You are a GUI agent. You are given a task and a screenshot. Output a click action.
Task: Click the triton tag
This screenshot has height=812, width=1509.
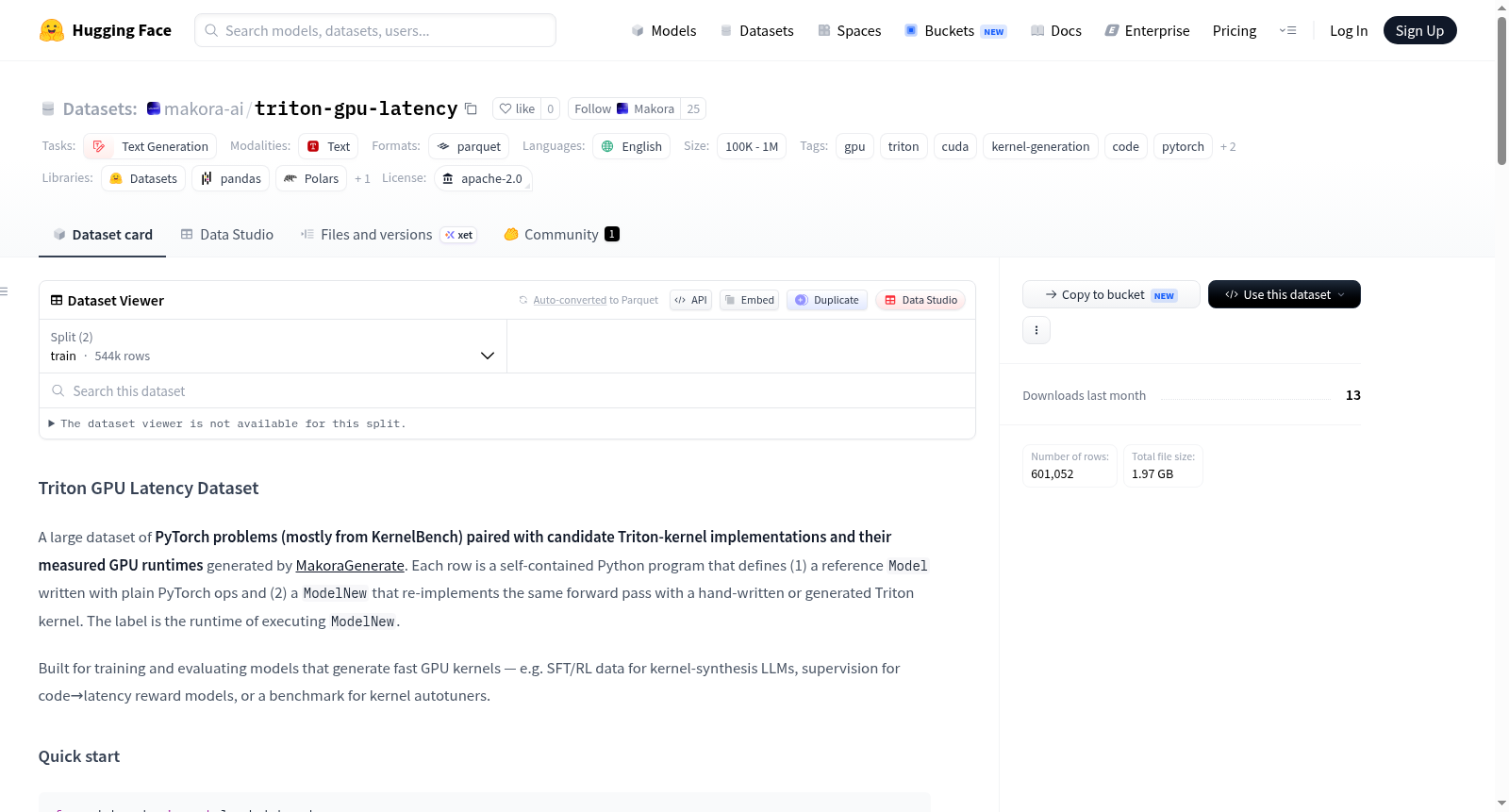tap(904, 146)
